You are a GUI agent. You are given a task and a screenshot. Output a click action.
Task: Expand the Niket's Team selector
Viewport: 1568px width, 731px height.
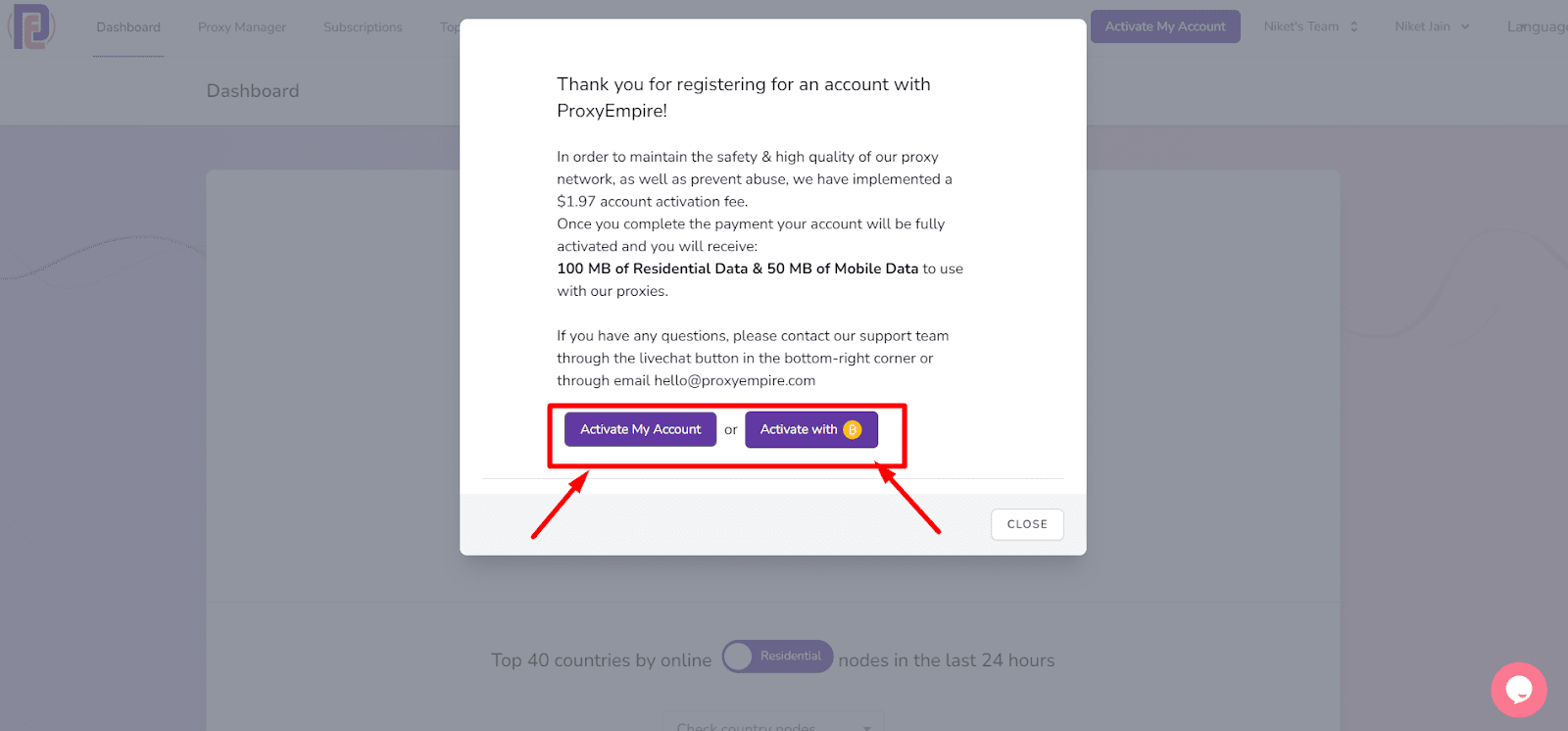tap(1311, 26)
